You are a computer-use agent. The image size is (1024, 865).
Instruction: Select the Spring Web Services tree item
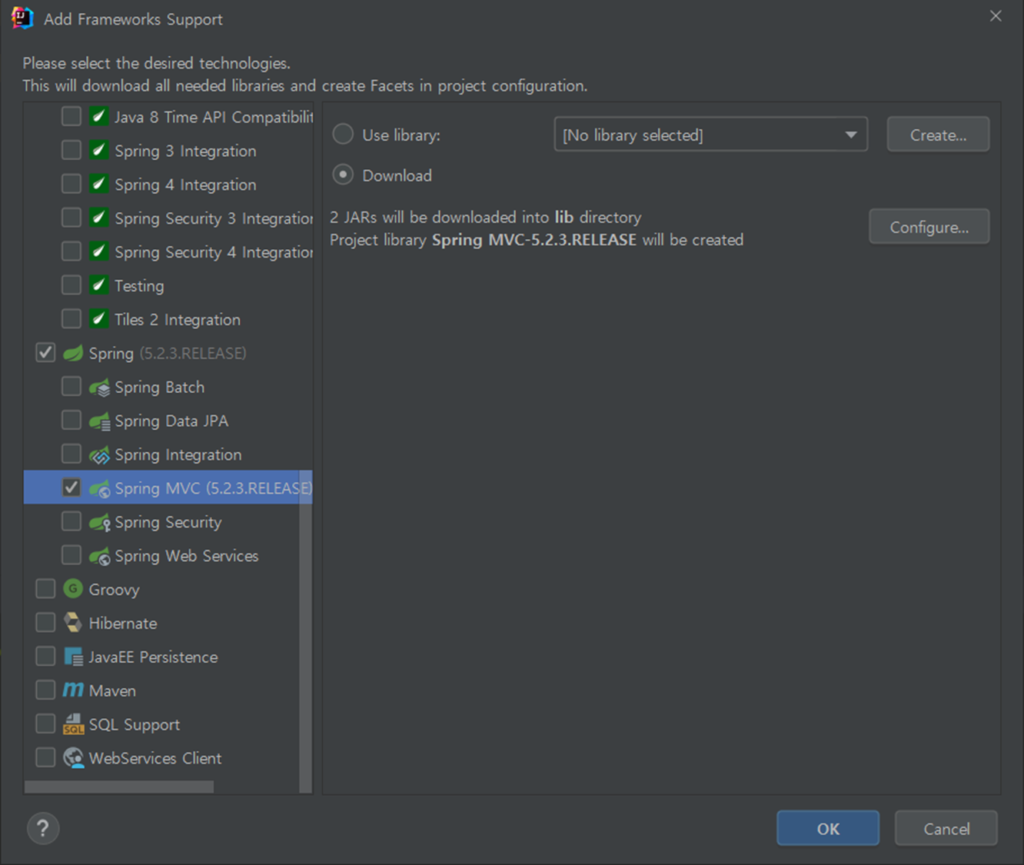[x=186, y=556]
